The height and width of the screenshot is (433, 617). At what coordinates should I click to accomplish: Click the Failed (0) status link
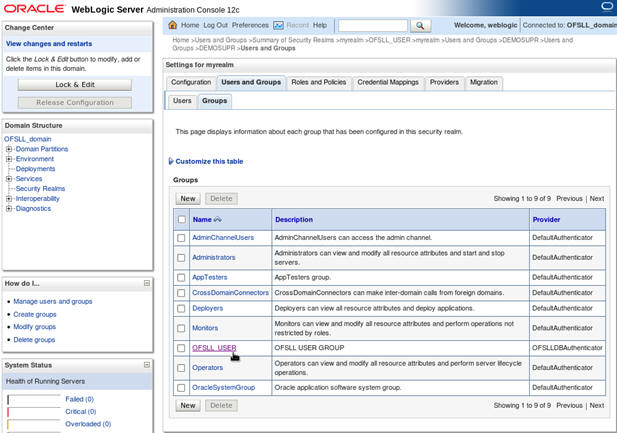79,399
